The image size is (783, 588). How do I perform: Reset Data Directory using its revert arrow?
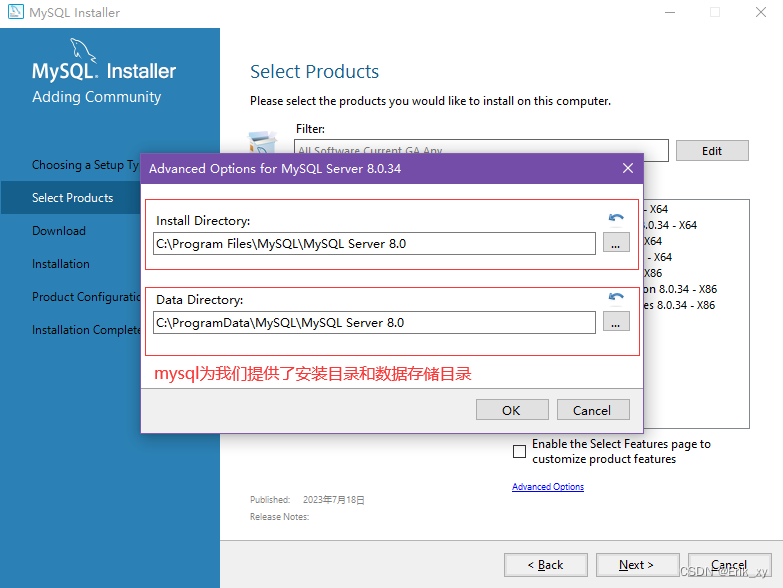[616, 297]
